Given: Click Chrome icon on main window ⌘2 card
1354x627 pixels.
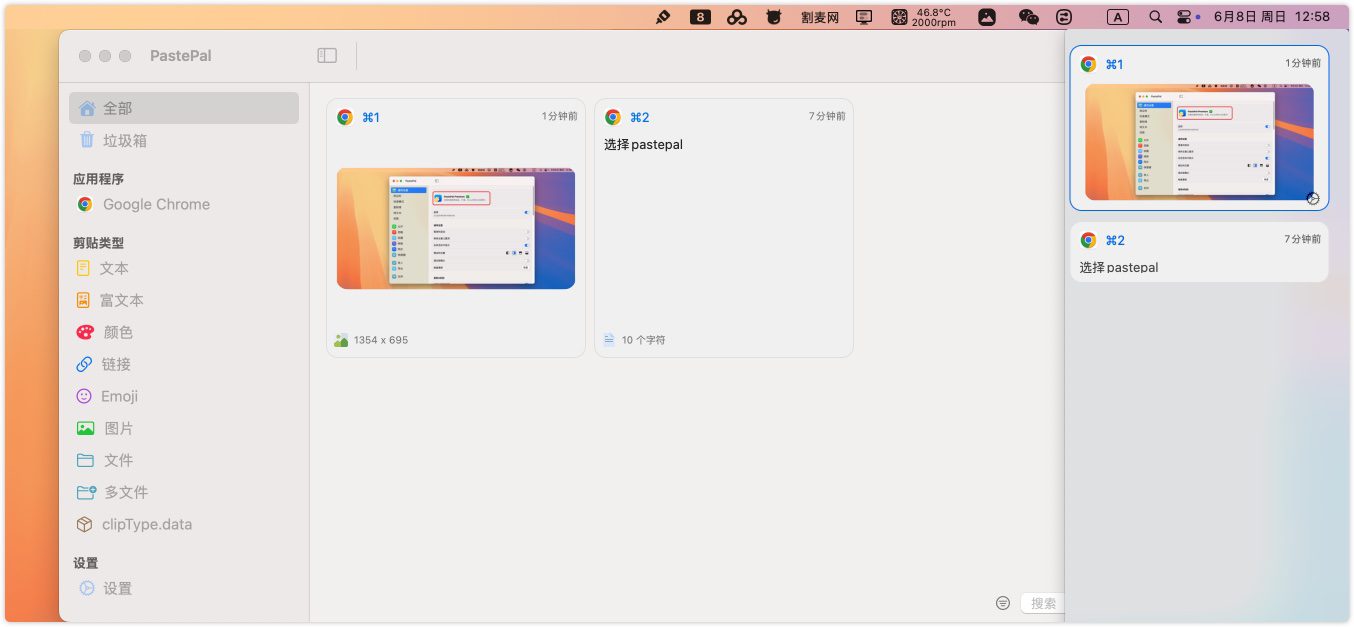Looking at the screenshot, I should click(613, 117).
